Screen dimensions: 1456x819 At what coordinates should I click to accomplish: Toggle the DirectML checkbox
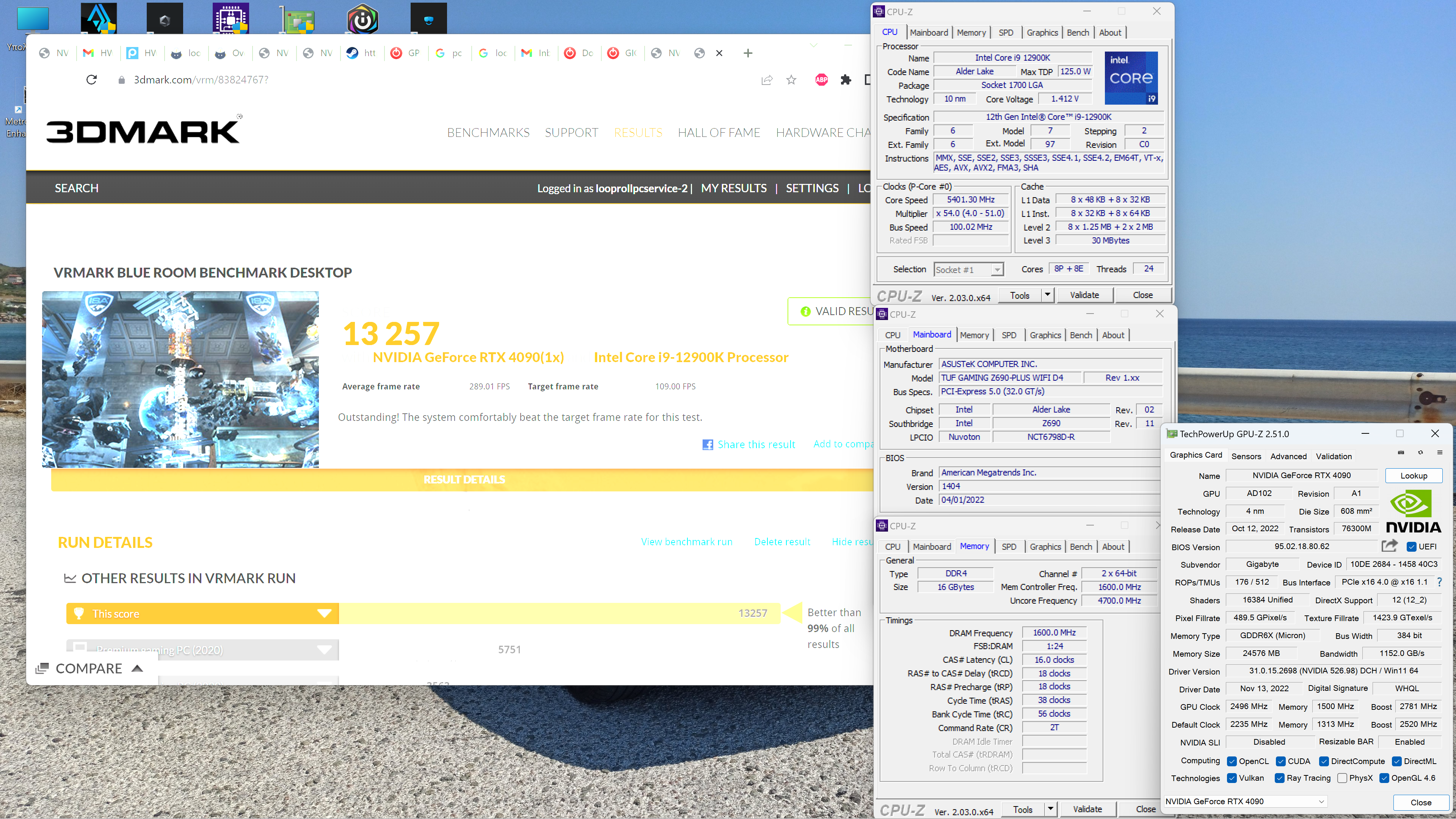pyautogui.click(x=1396, y=761)
